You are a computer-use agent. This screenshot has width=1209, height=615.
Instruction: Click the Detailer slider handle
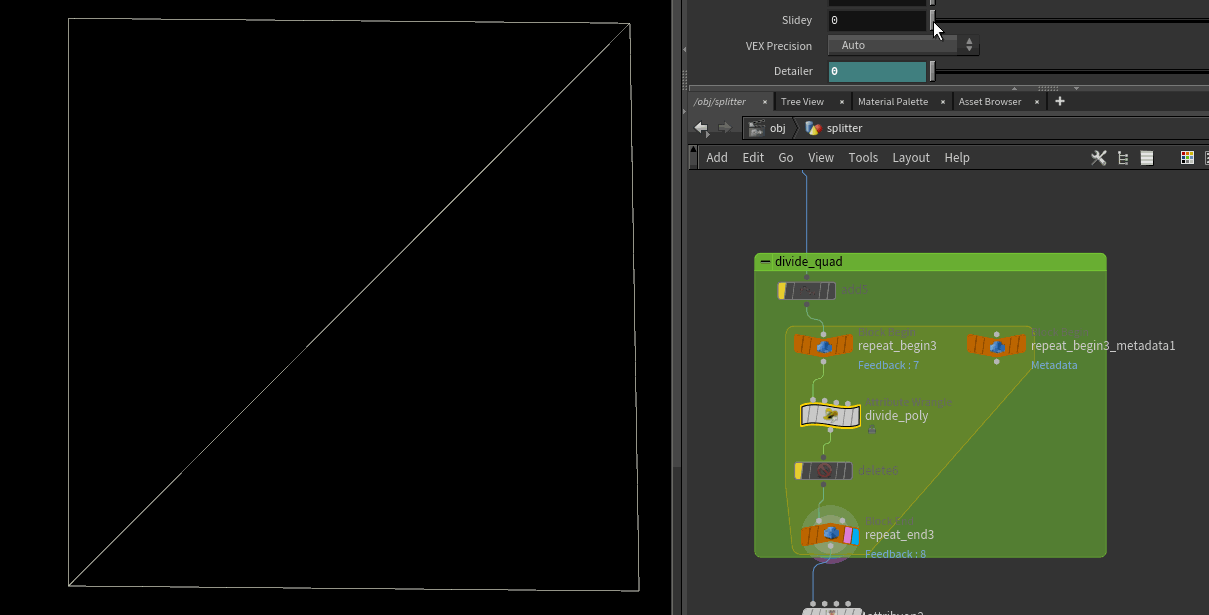coord(932,72)
